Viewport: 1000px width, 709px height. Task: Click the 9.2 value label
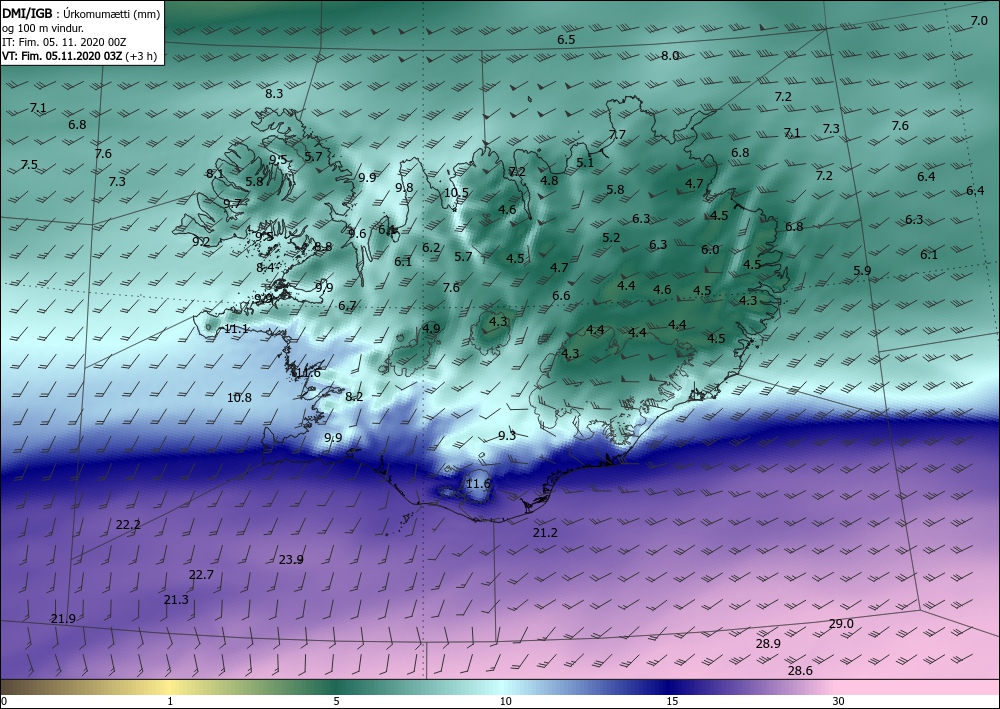[x=201, y=242]
